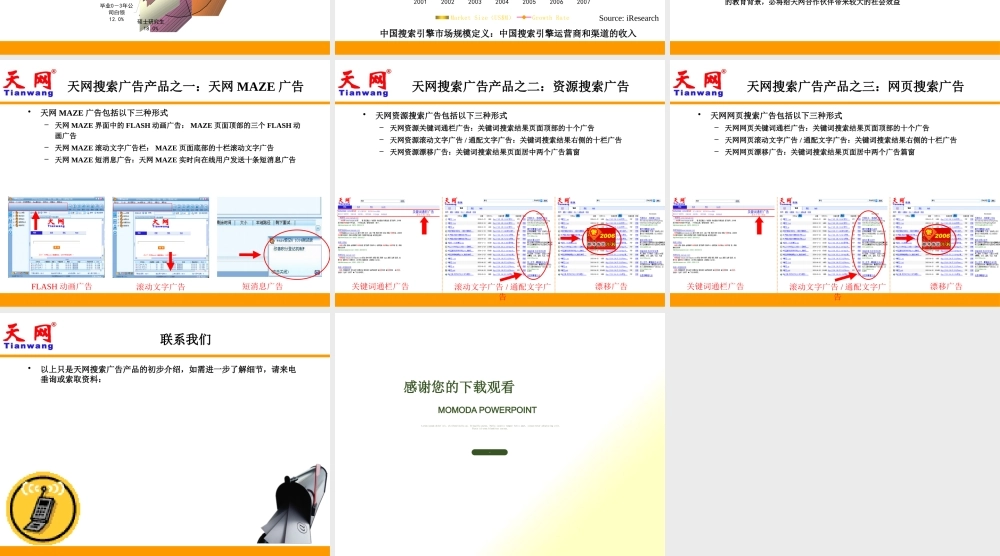Open screenshot above 关键词通栏广告 on 网页搜索广告 slide

pyautogui.click(x=723, y=237)
